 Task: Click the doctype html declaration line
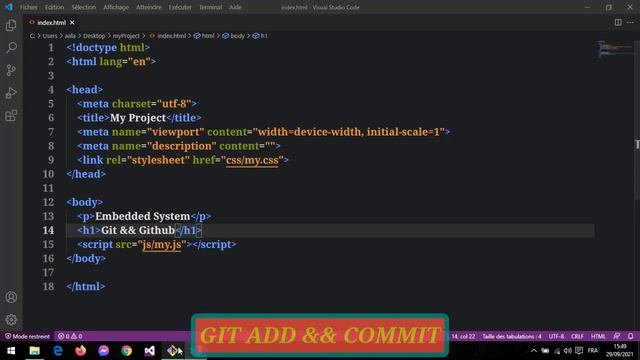coord(108,47)
